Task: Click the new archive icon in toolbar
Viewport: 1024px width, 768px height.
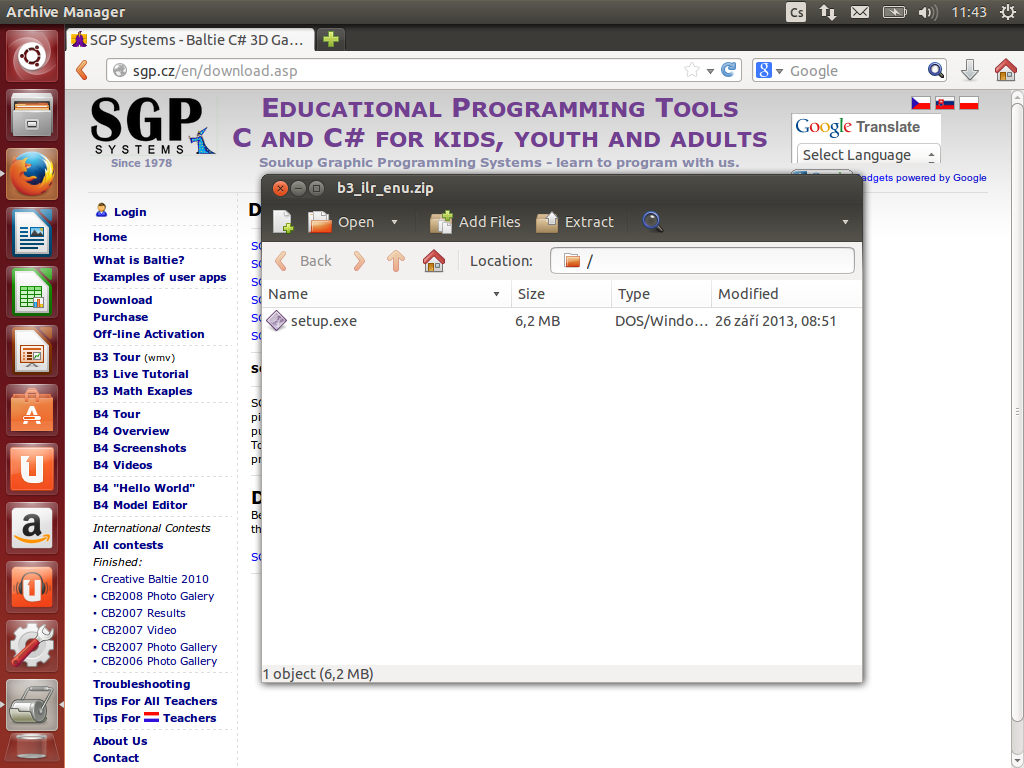Action: coord(283,222)
